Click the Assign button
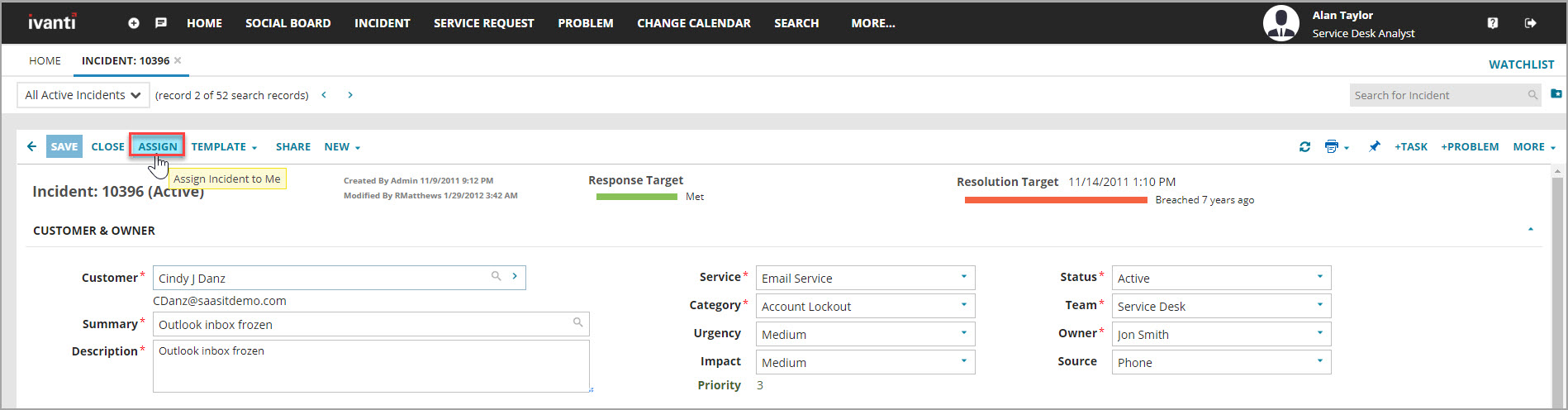1568x410 pixels. tap(157, 146)
